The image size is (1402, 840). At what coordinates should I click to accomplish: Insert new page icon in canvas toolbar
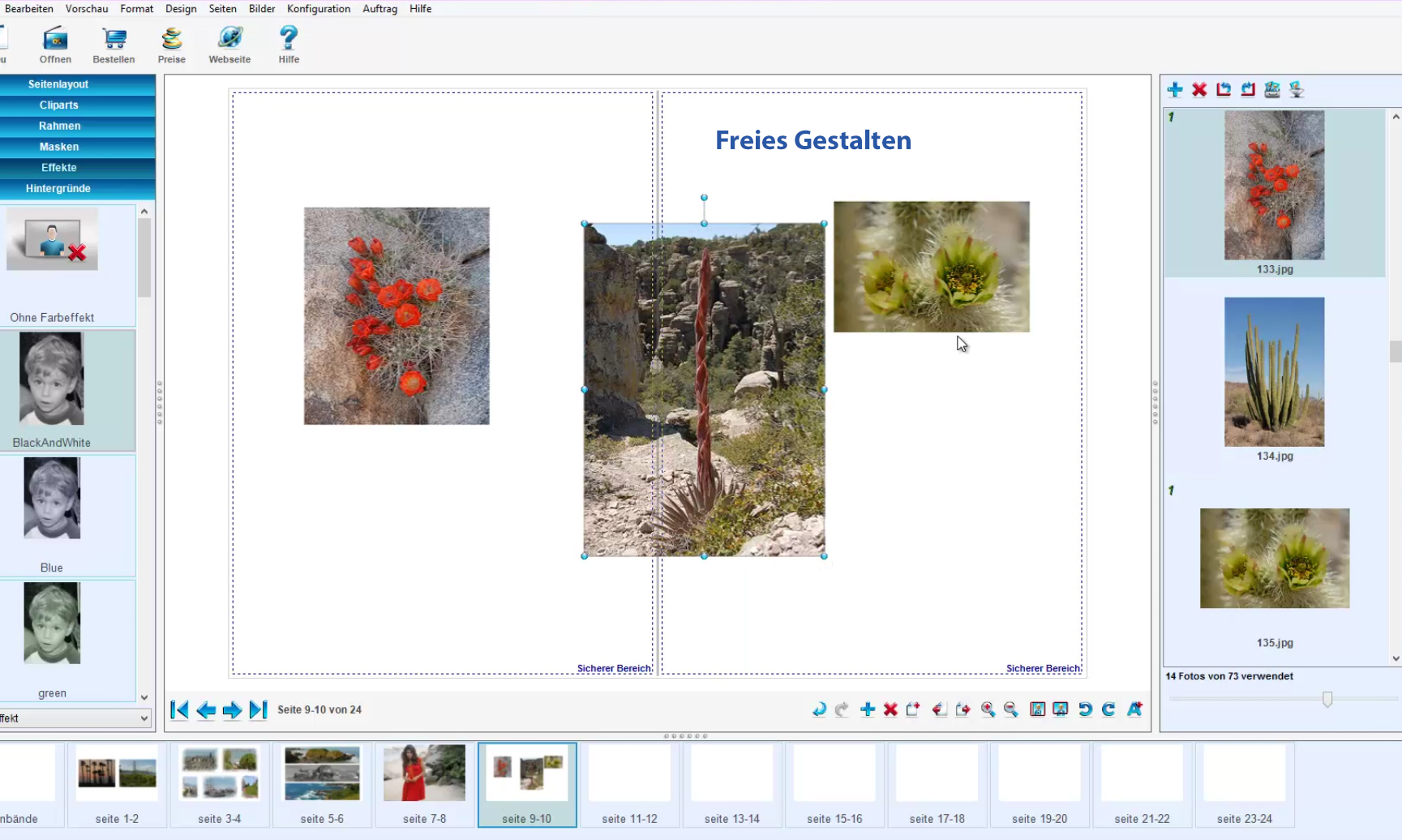click(913, 709)
